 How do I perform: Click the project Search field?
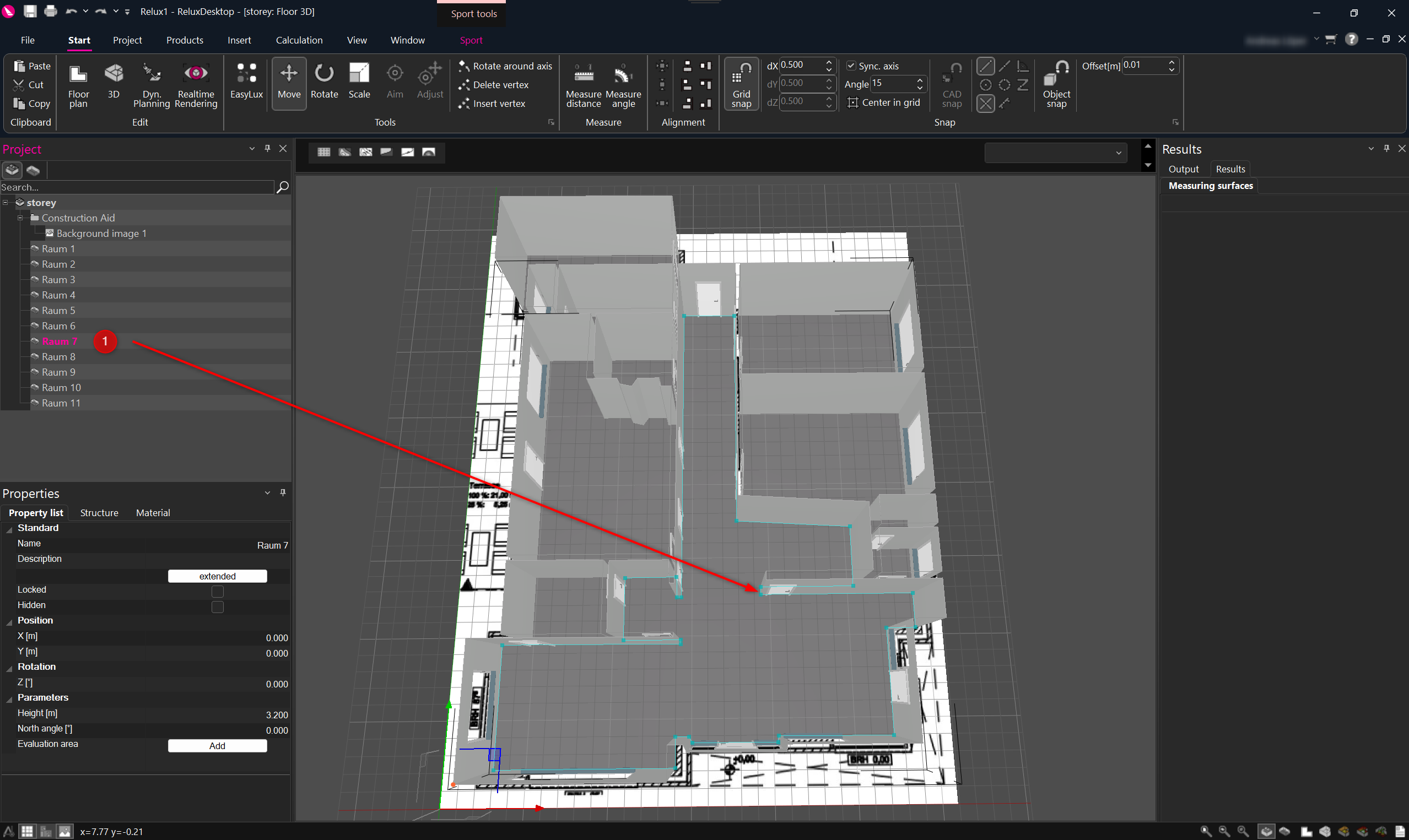click(x=137, y=187)
